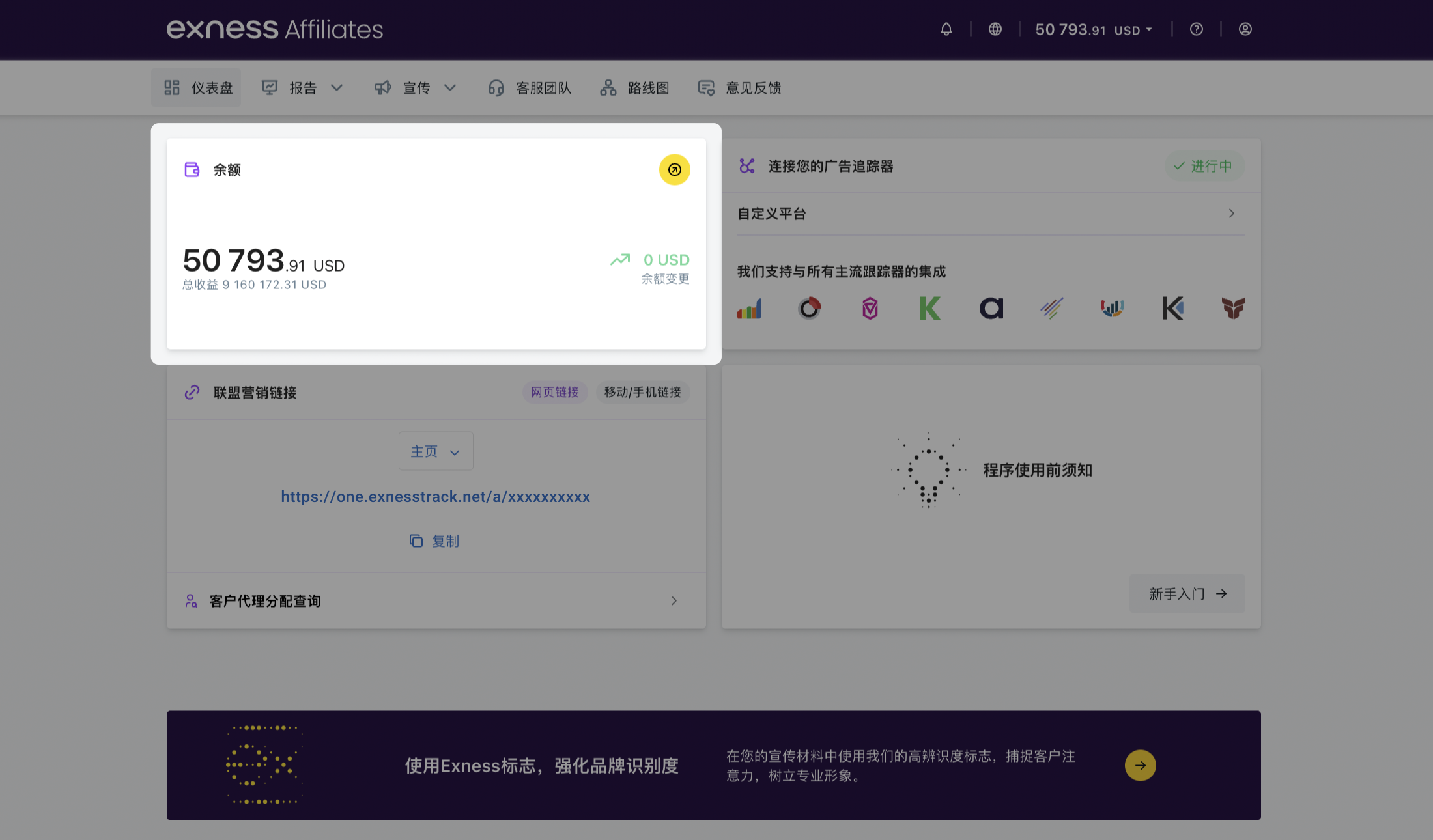Click the diagonal-stripes tracker logo

coord(1052,308)
